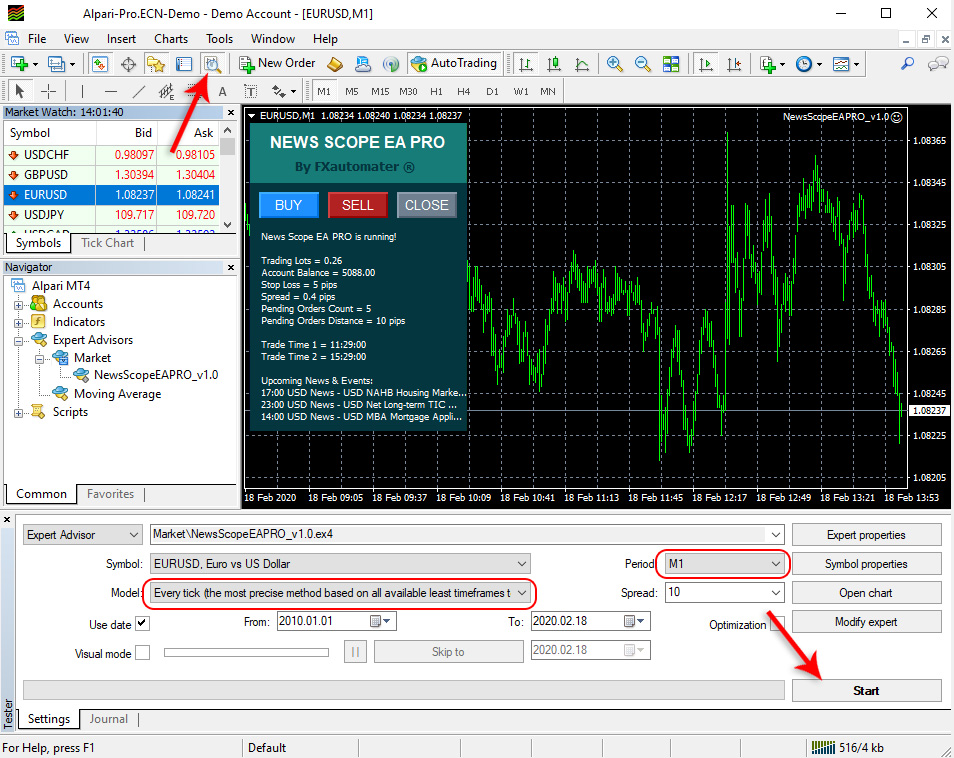Open the Profiles toolbar icon
This screenshot has width=954, height=758.
coord(56,64)
